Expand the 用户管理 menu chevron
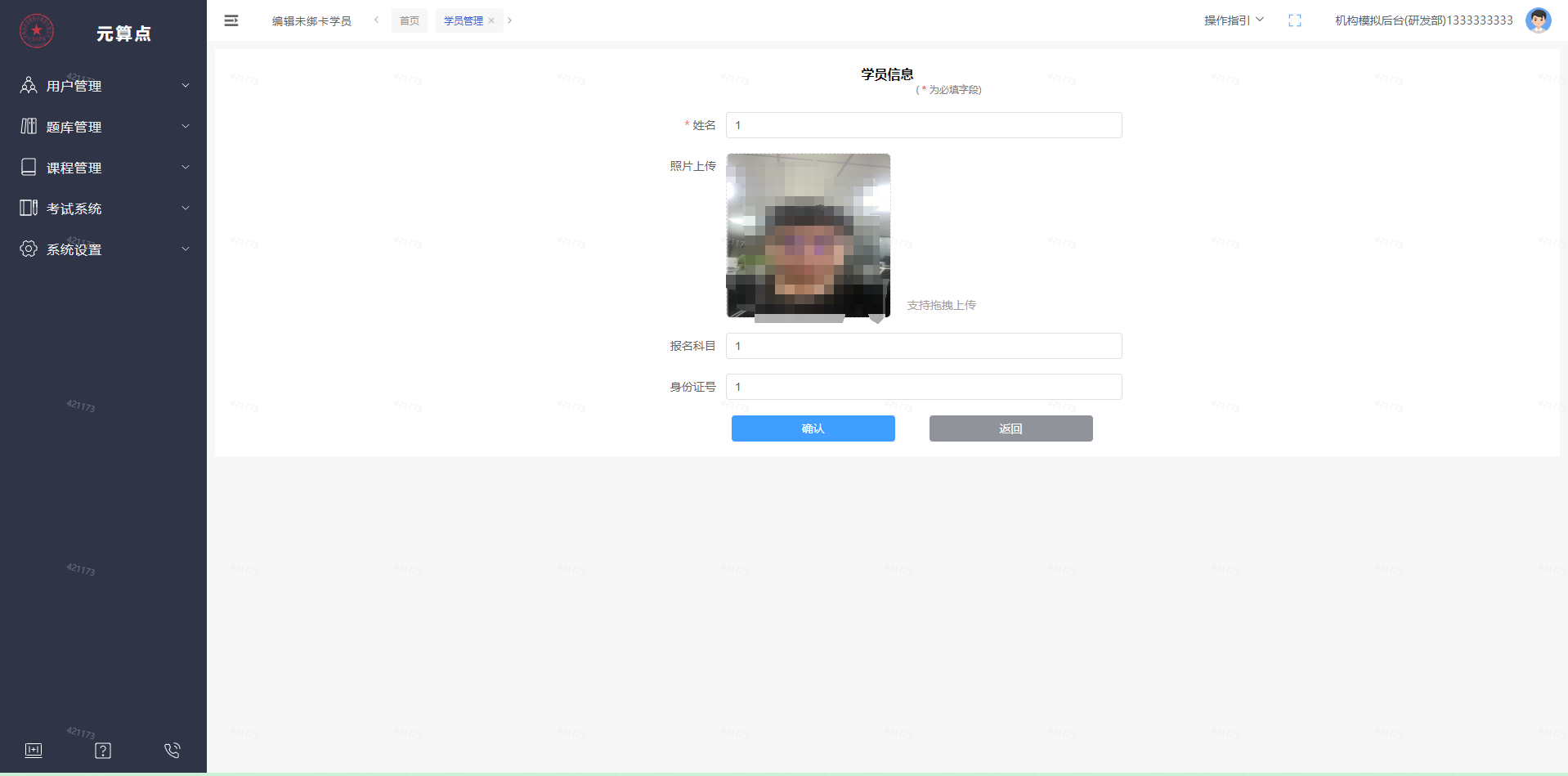Viewport: 1568px width, 776px height. (186, 85)
